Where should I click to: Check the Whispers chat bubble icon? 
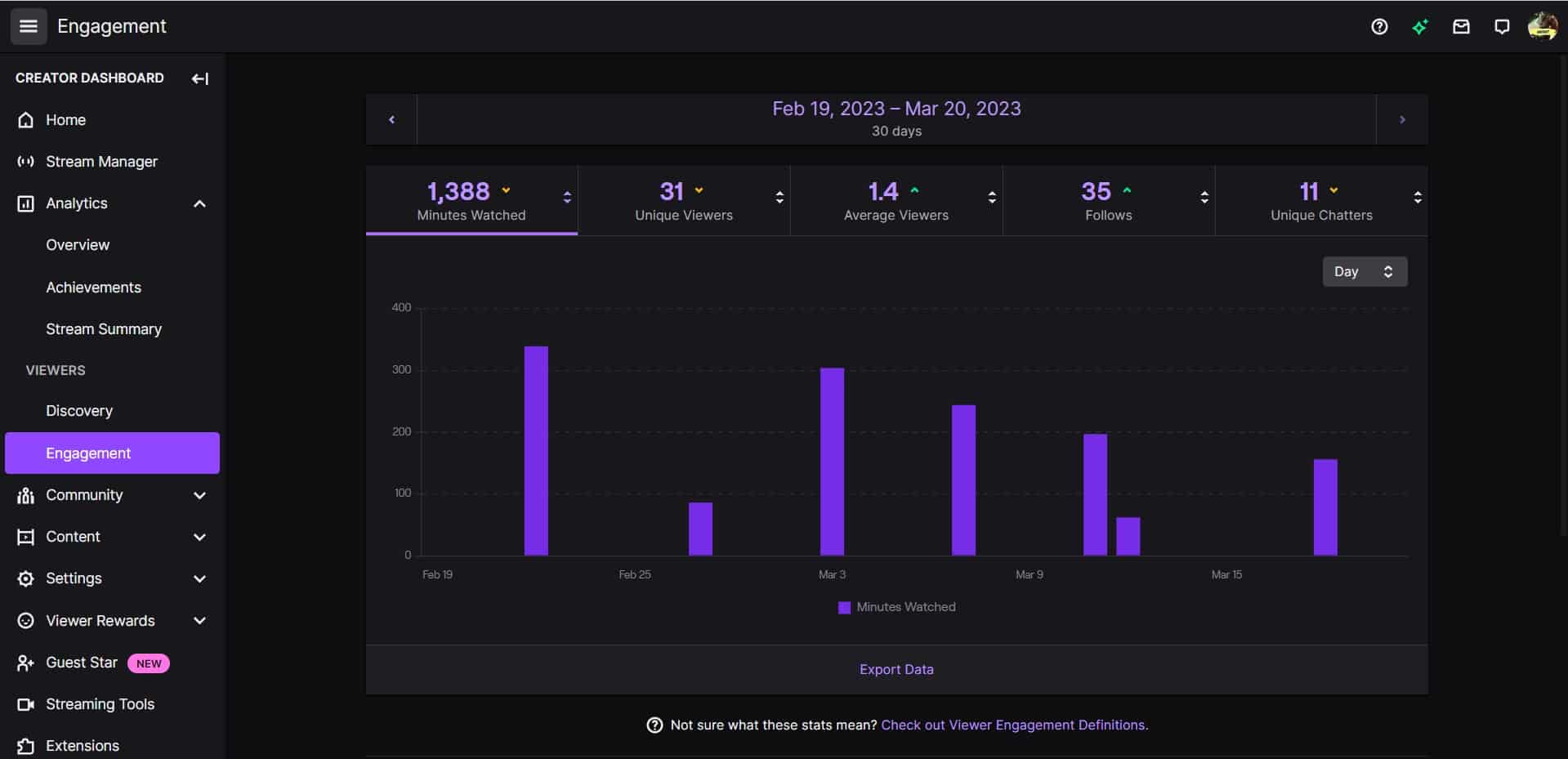click(1502, 27)
